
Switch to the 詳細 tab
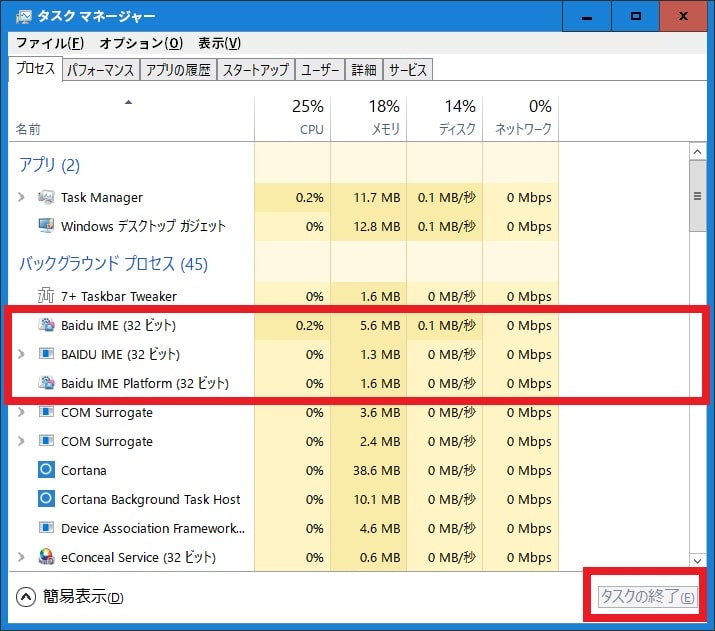tap(364, 70)
